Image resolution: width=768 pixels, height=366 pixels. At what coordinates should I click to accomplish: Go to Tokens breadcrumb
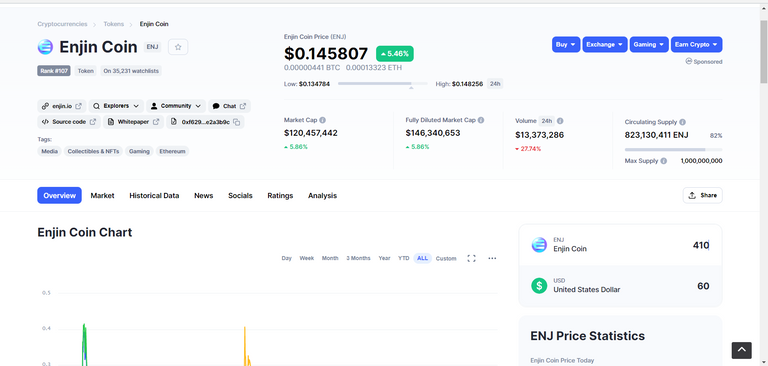pos(114,24)
